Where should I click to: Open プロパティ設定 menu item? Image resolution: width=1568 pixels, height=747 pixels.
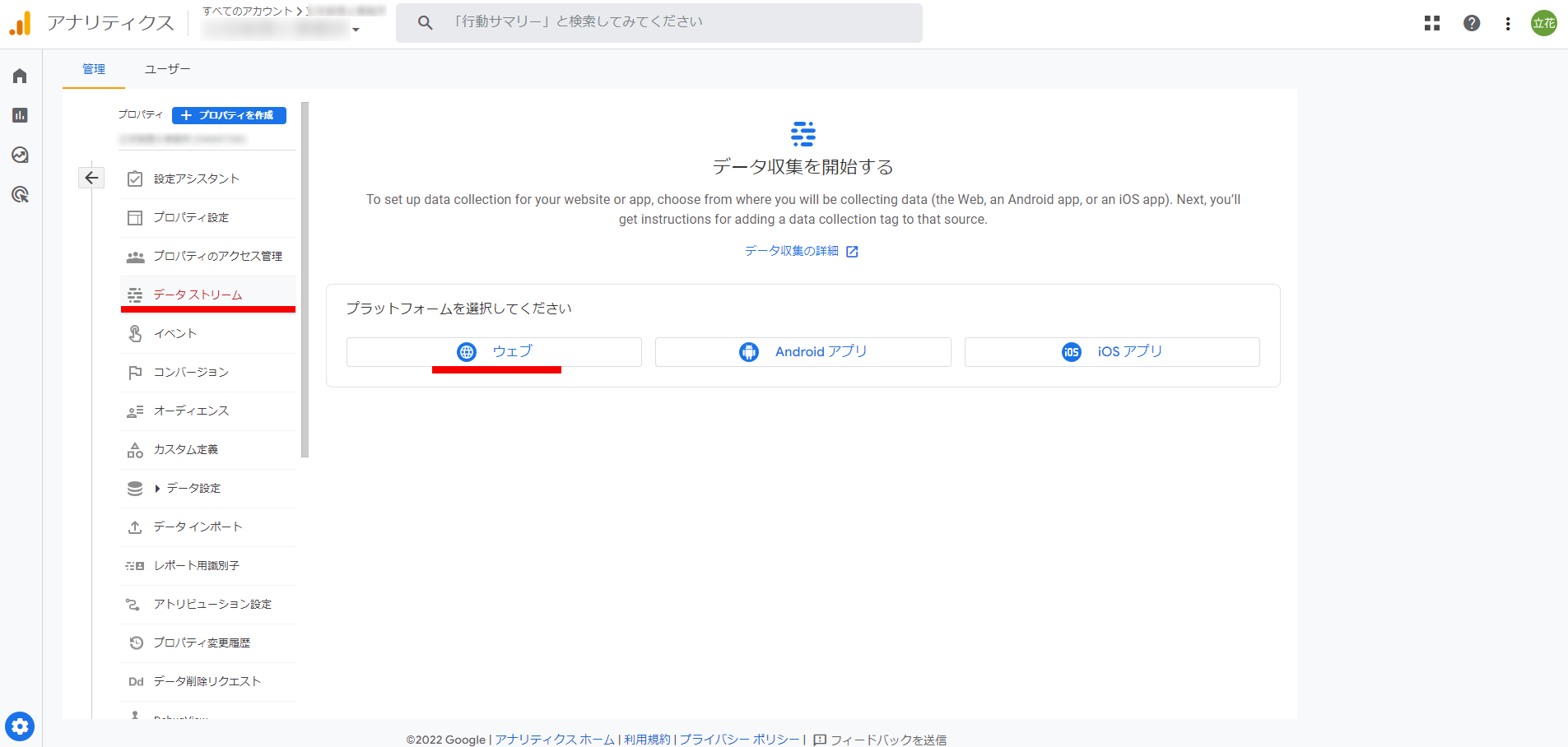click(208, 218)
